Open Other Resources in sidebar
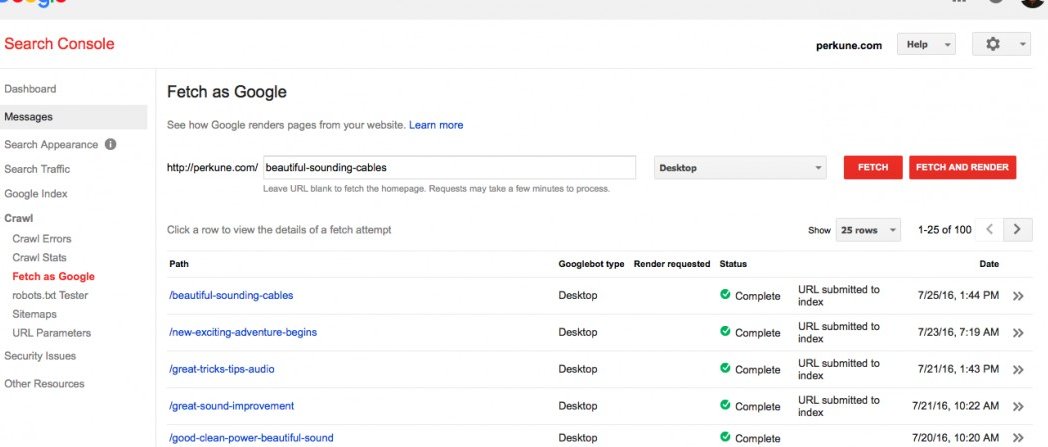 pyautogui.click(x=44, y=384)
